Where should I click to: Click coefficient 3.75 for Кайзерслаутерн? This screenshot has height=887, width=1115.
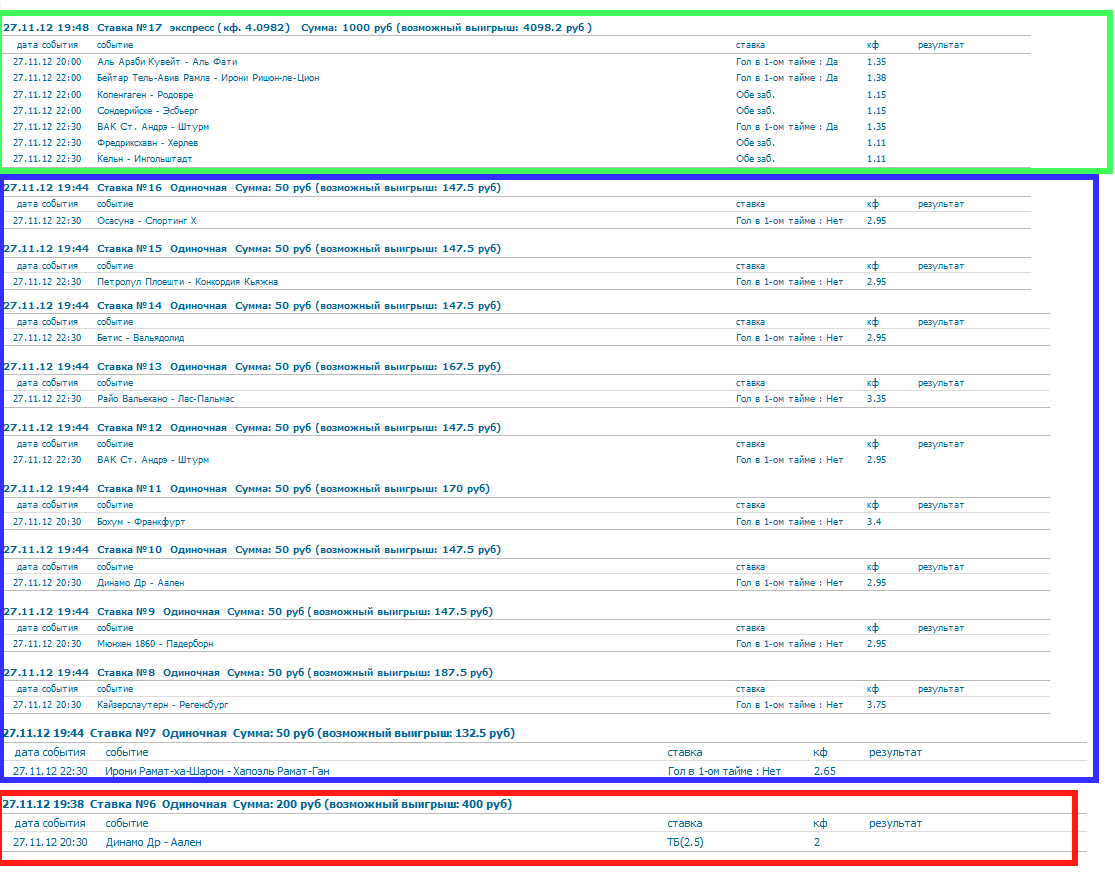pos(876,706)
